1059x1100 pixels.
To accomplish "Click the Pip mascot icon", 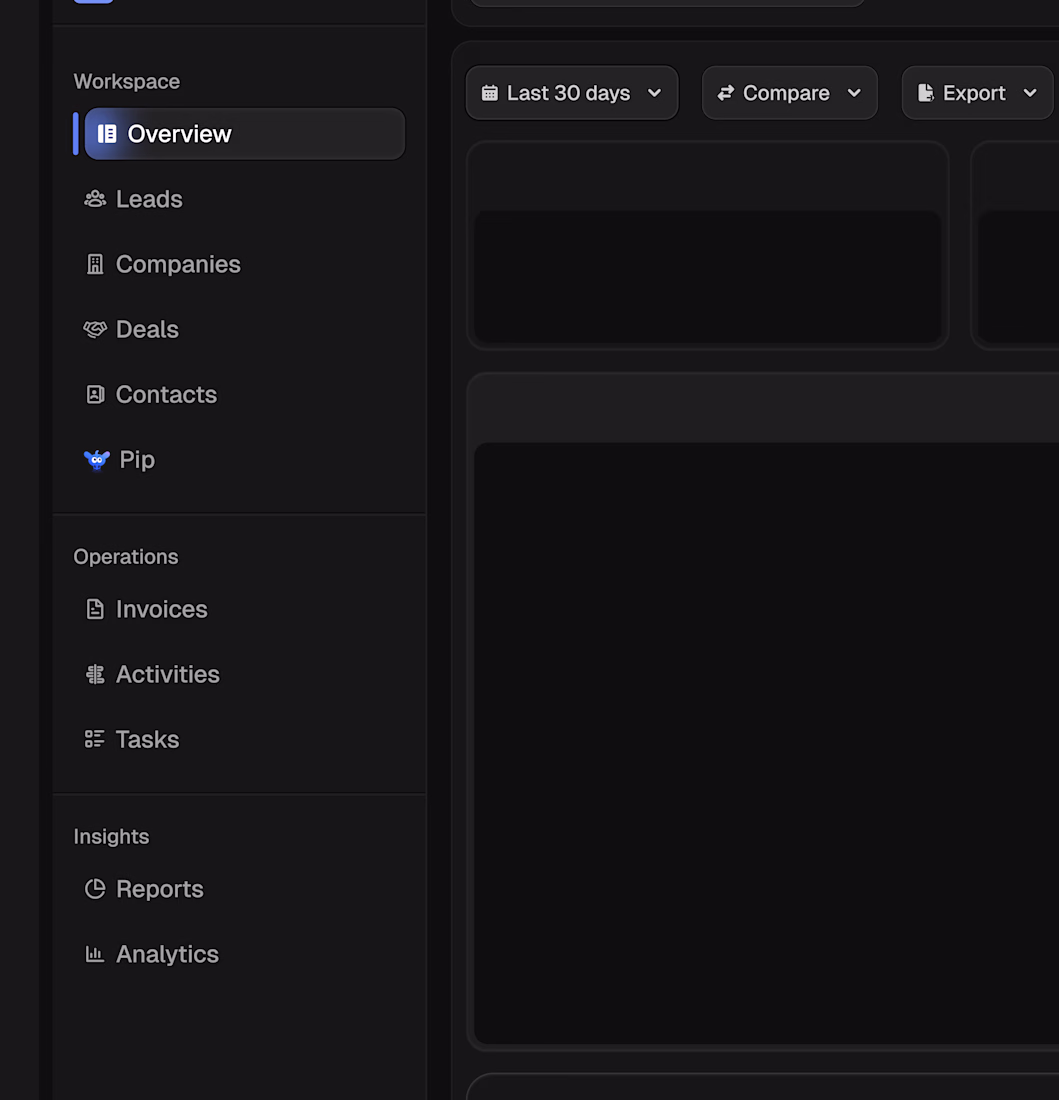I will click(x=97, y=460).
